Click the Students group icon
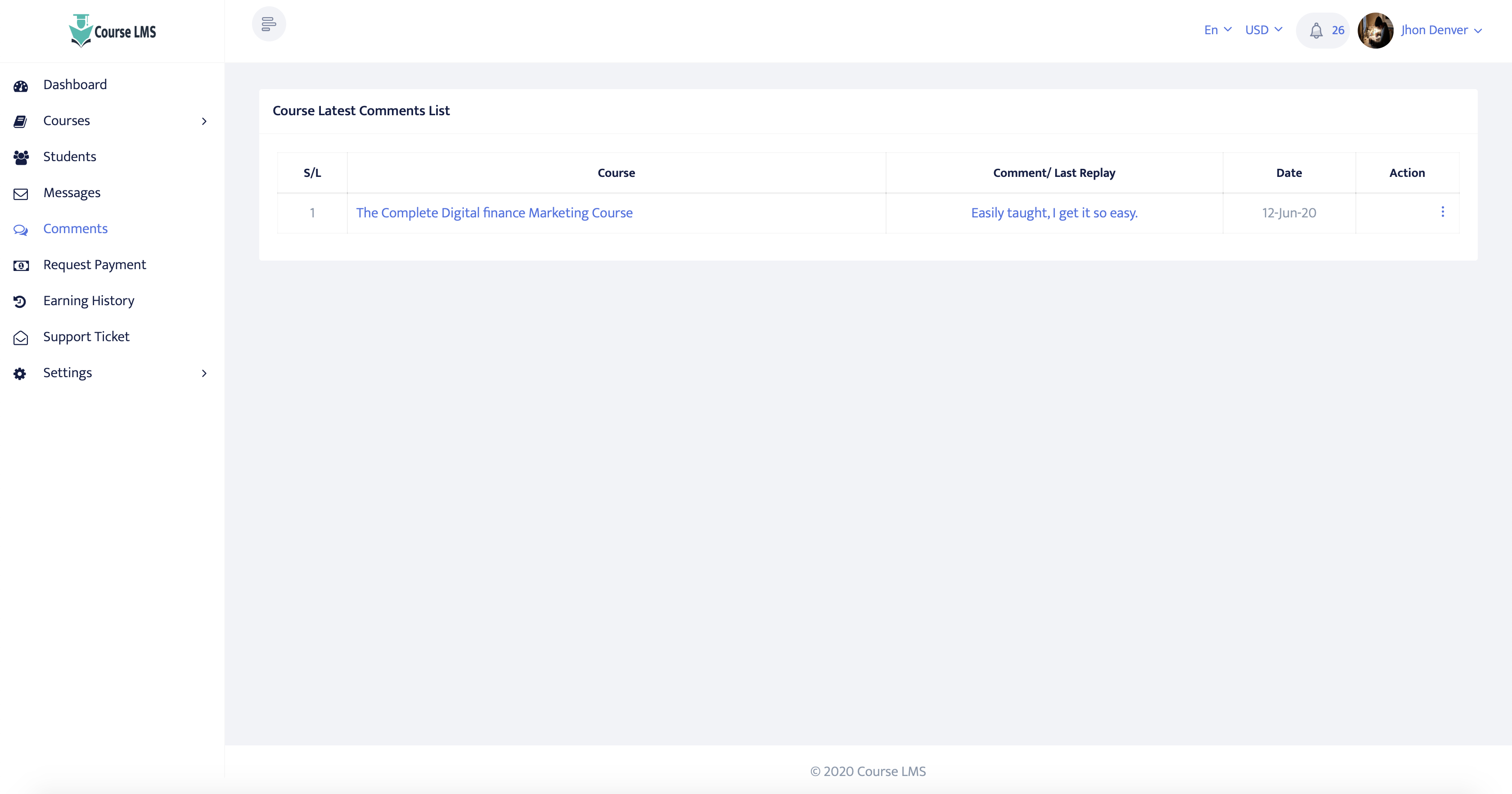The width and height of the screenshot is (1512, 794). 21,158
